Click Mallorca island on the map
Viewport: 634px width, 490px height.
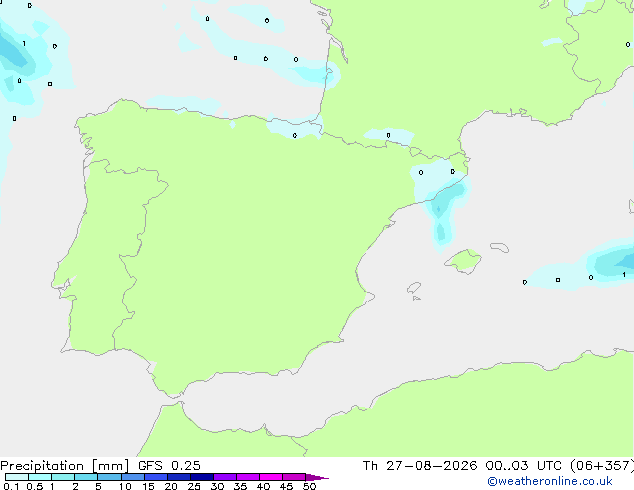463,261
